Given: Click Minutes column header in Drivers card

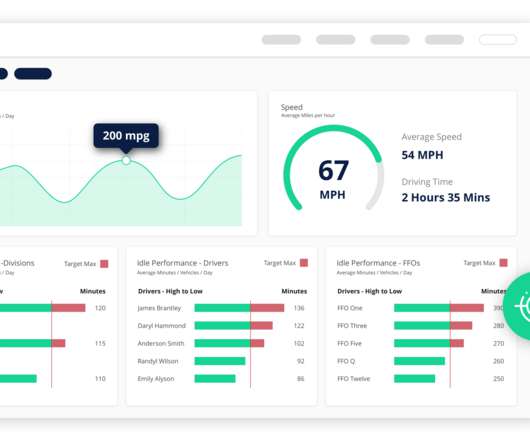Looking at the screenshot, I should tap(294, 291).
